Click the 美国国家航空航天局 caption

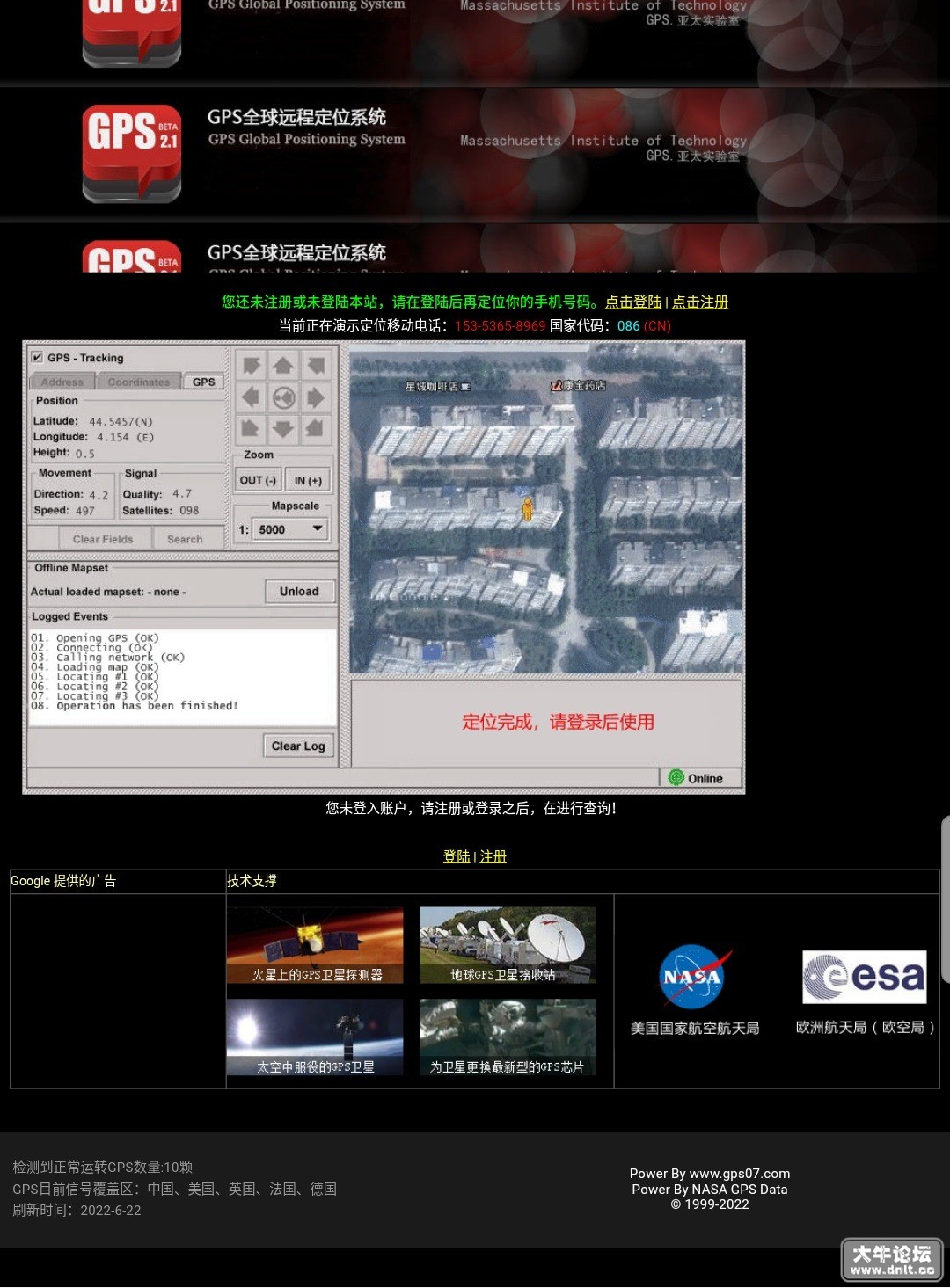click(695, 1028)
